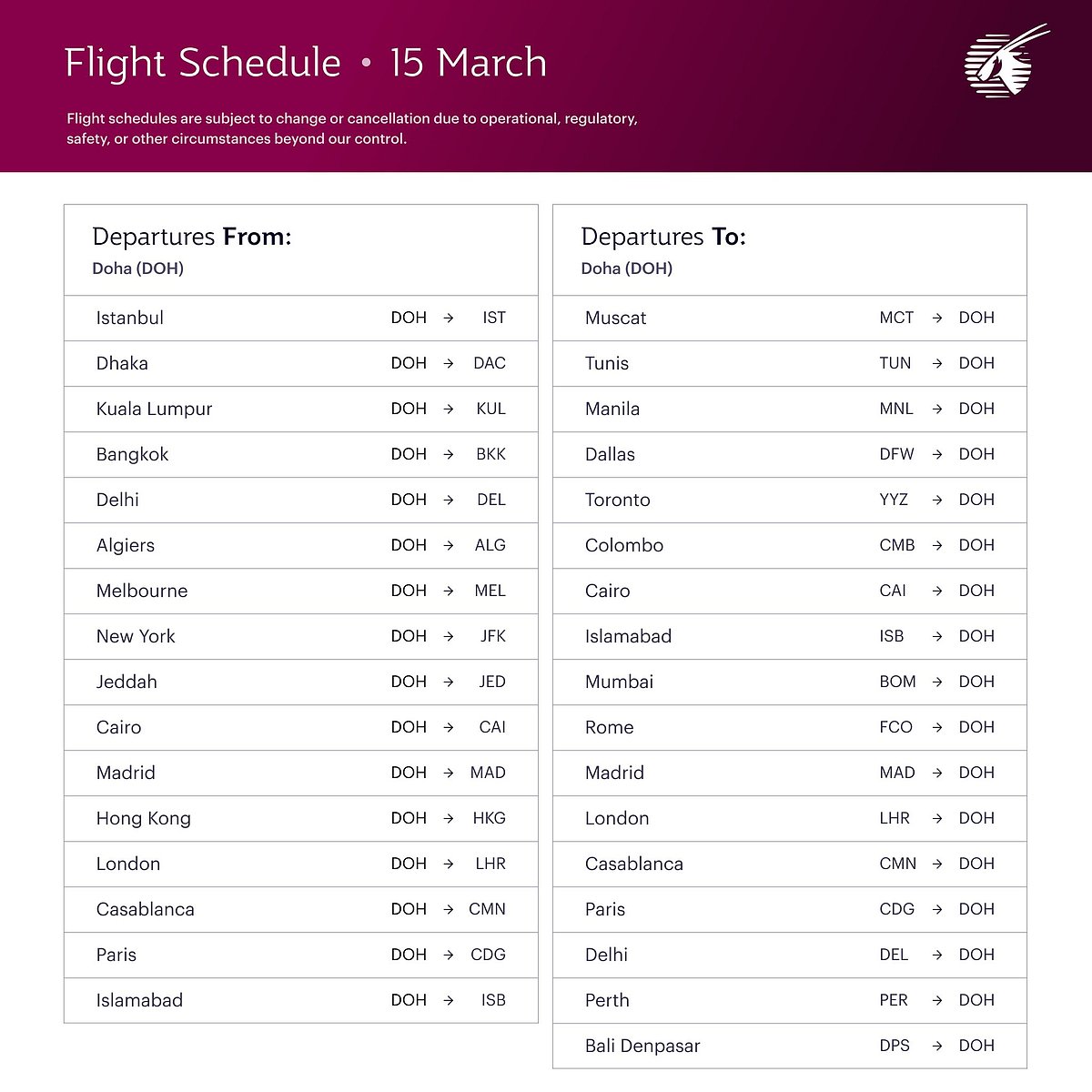The image size is (1092, 1092).
Task: Click the "Flight Schedule • 15 March" title
Action: [306, 63]
